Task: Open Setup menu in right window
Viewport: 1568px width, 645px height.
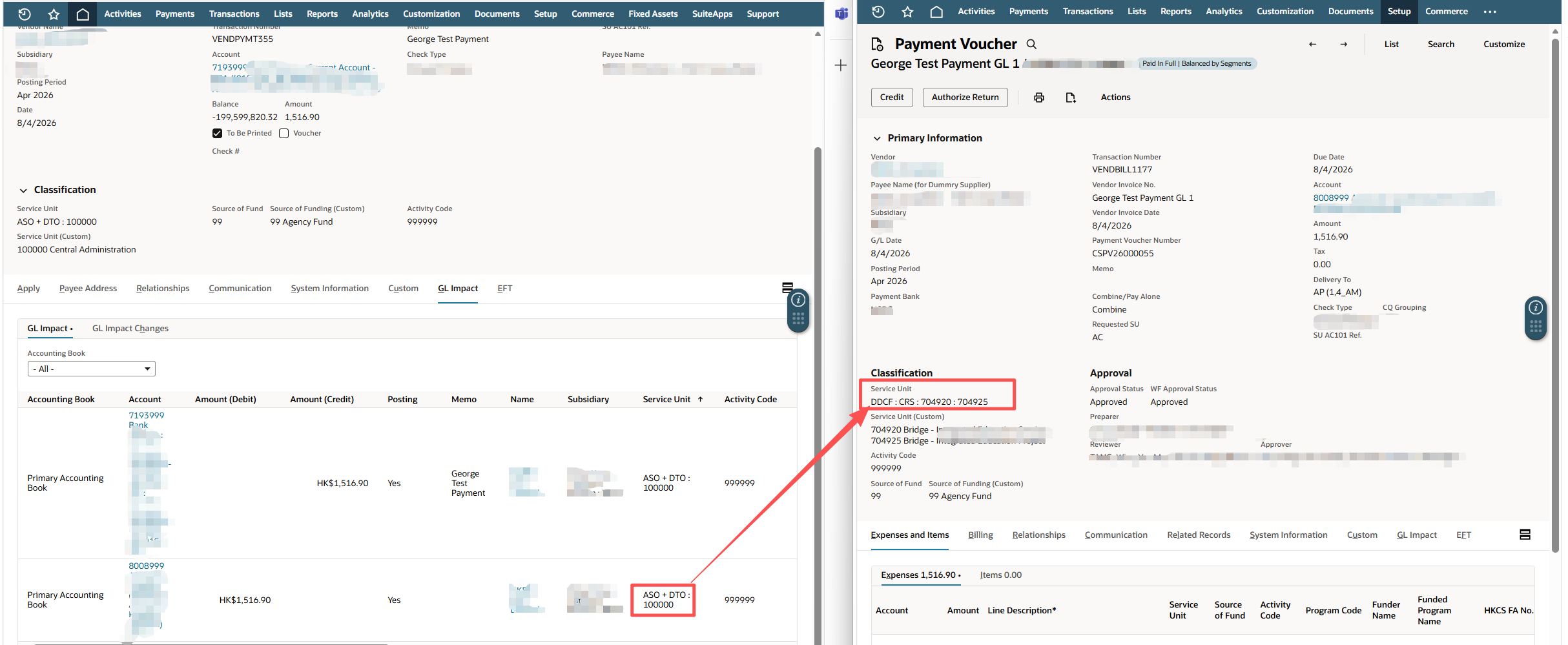Action: click(x=1399, y=12)
